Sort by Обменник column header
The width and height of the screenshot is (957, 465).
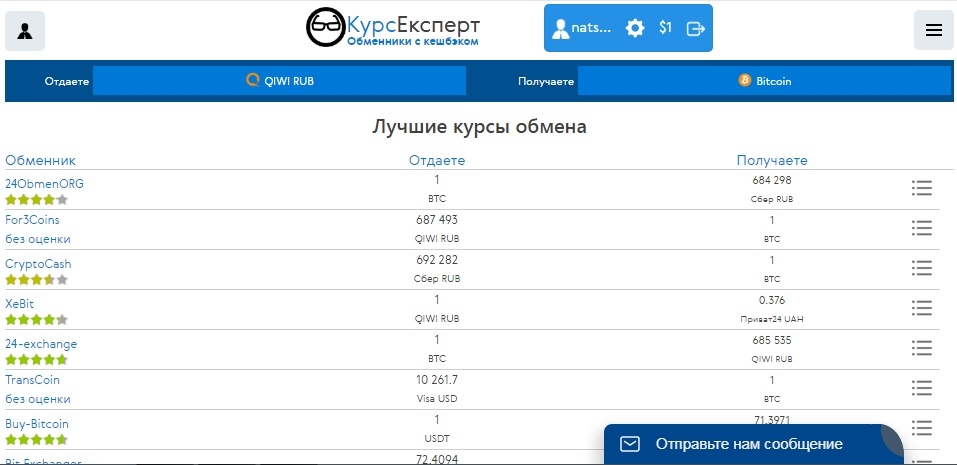[x=40, y=160]
